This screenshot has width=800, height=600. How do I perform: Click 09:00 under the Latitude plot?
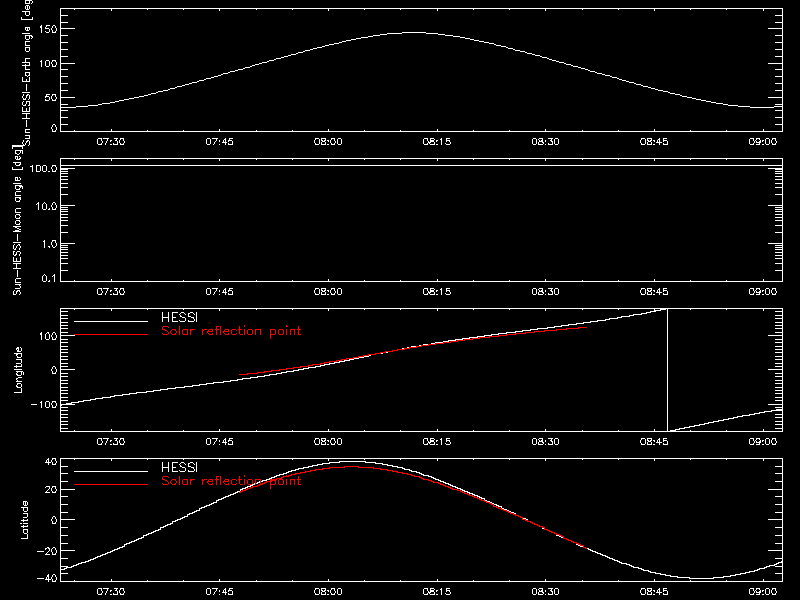(x=763, y=592)
